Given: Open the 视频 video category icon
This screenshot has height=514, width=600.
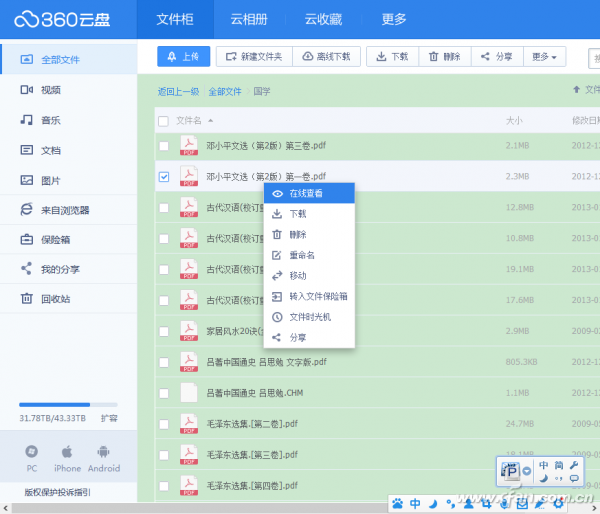Looking at the screenshot, I should (x=26, y=90).
